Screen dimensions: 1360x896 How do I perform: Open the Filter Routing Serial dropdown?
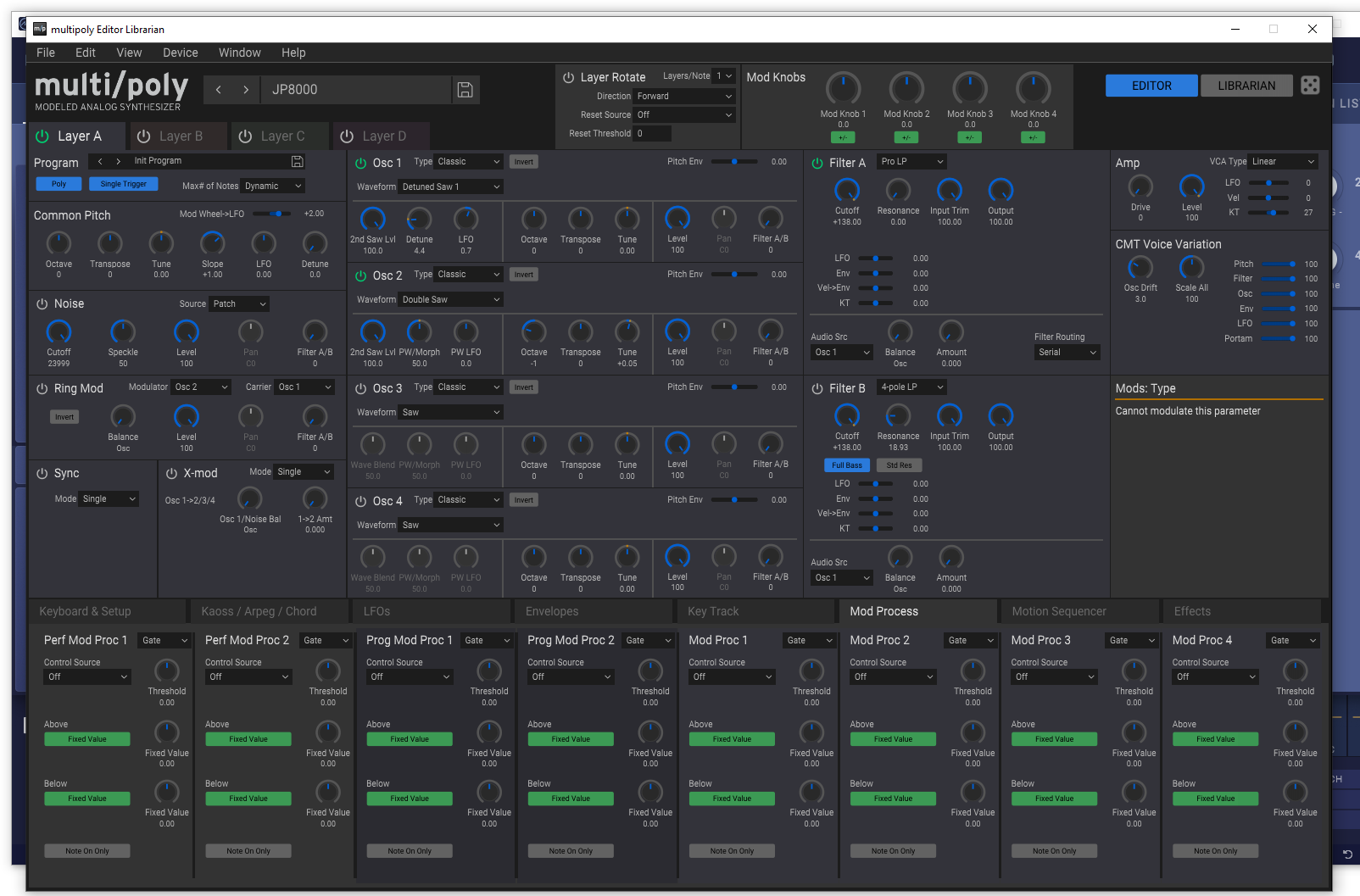[x=1067, y=353]
